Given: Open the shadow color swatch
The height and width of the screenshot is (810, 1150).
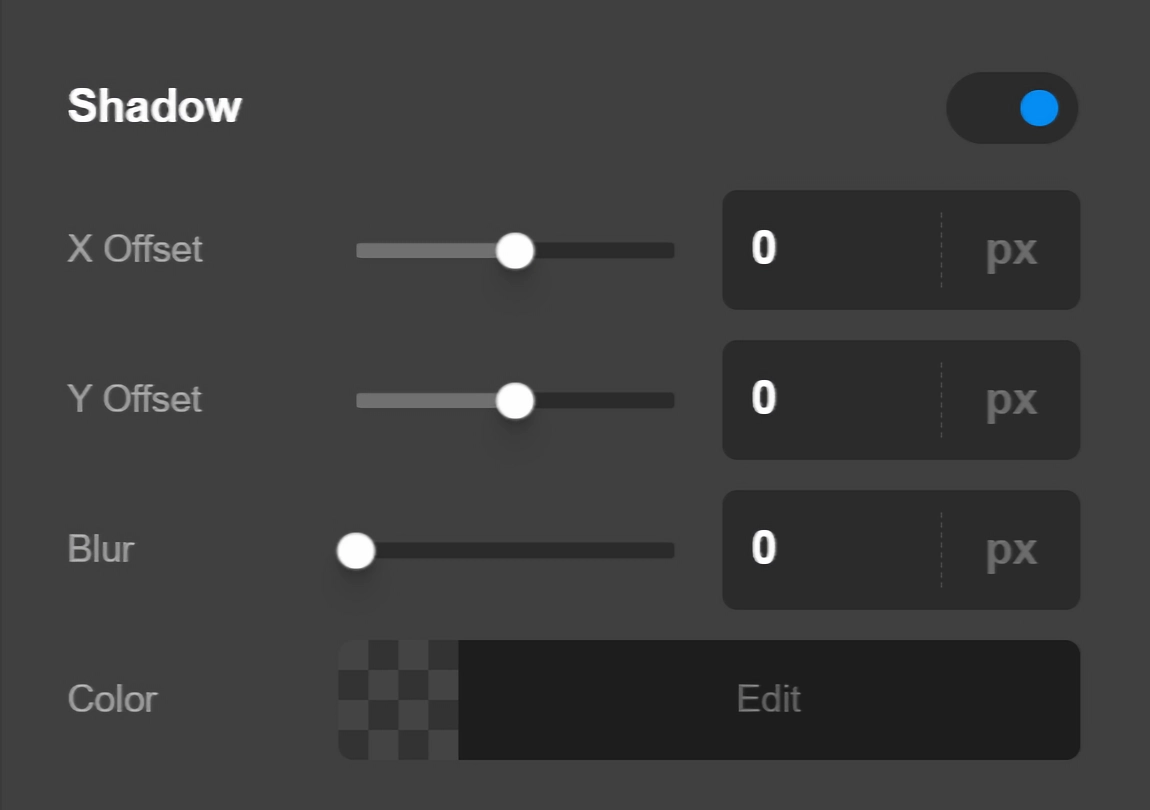Looking at the screenshot, I should point(770,700).
